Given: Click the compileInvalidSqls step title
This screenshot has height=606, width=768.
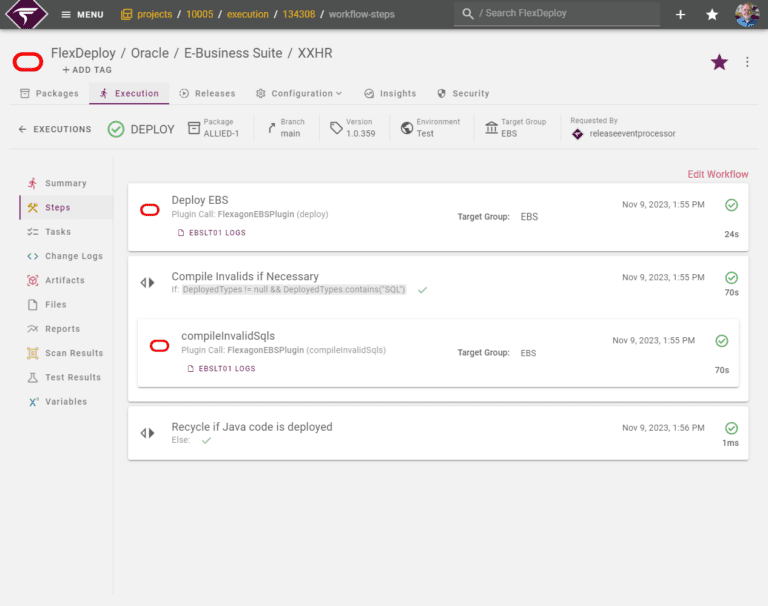Looking at the screenshot, I should 228,336.
